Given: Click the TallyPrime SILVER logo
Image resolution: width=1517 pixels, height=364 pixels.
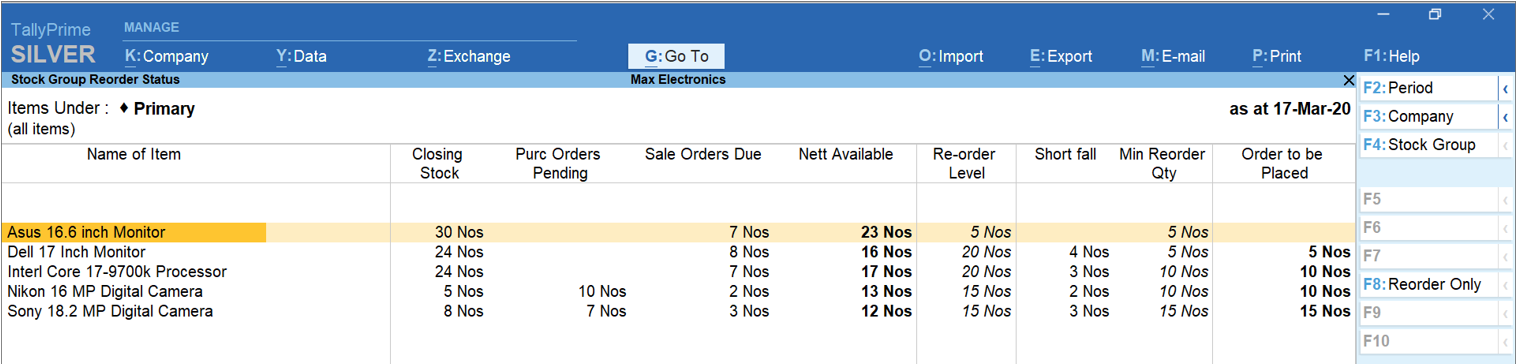Looking at the screenshot, I should (x=52, y=43).
